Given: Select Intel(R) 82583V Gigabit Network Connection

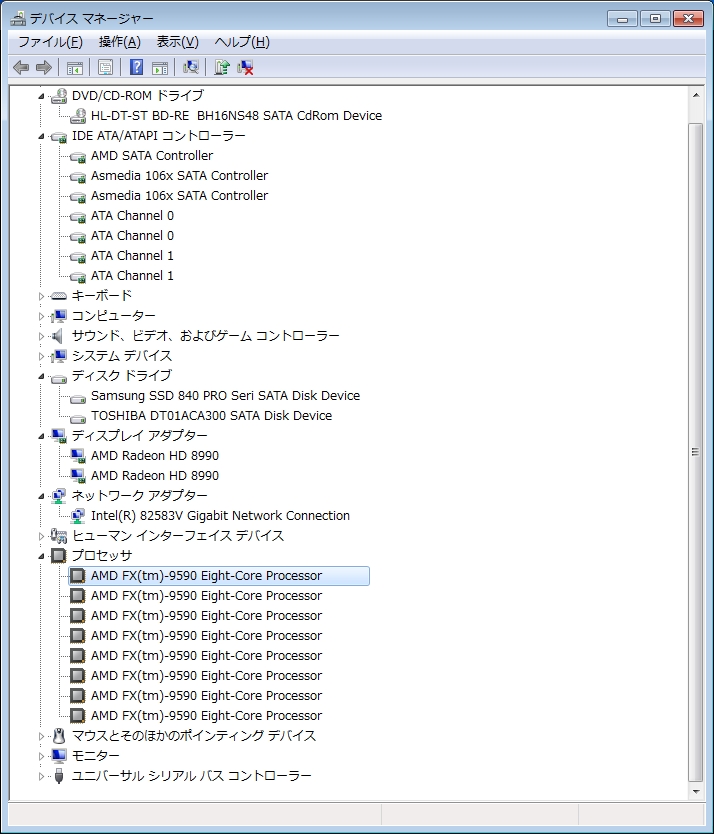Looking at the screenshot, I should click(220, 516).
